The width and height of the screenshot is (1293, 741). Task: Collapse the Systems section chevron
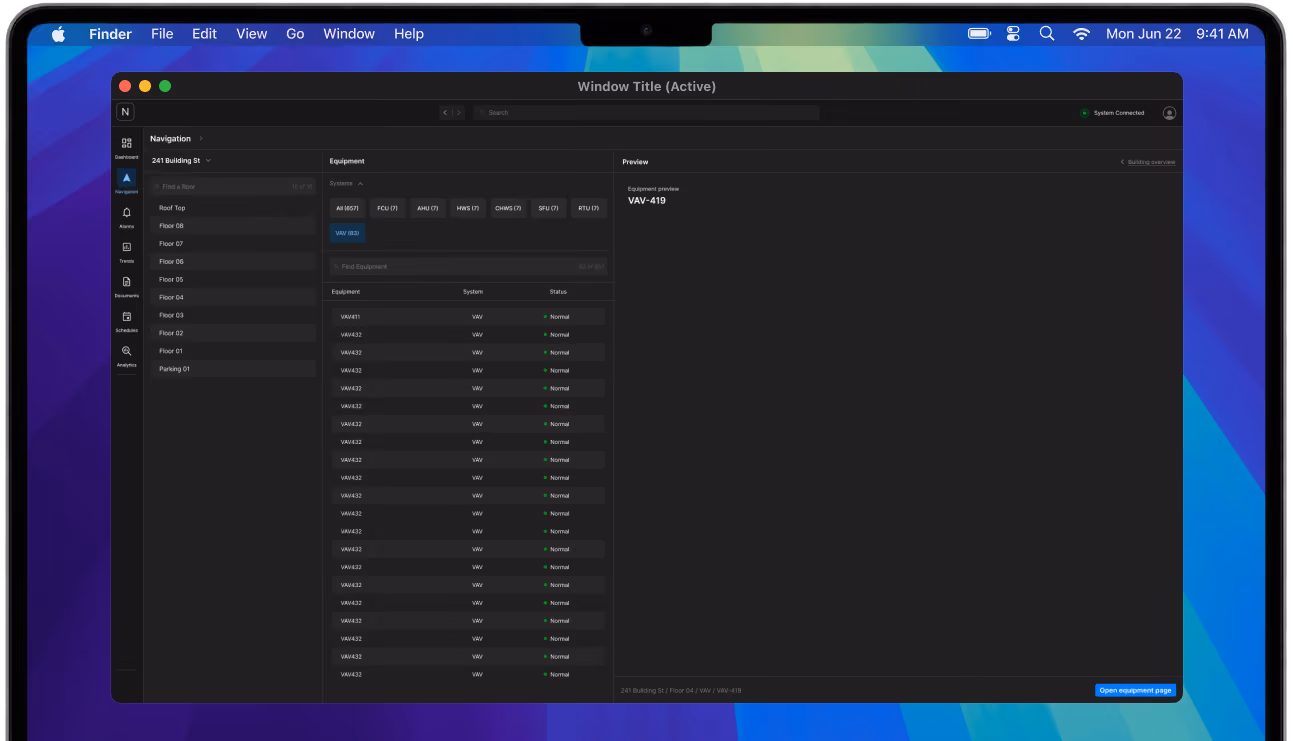click(360, 184)
